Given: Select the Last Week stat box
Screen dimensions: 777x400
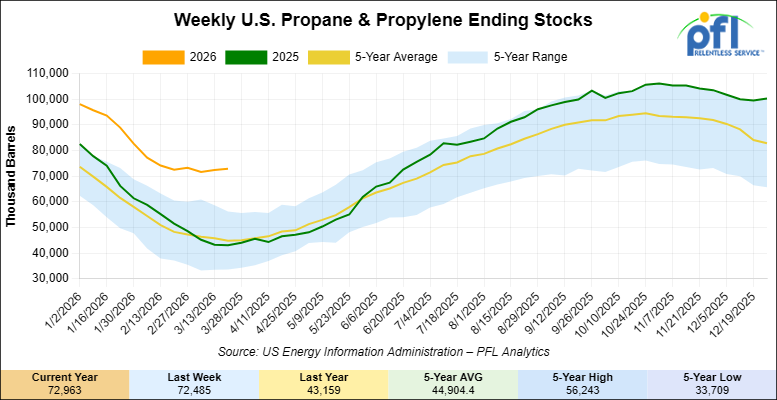Looking at the screenshot, I should tap(194, 383).
